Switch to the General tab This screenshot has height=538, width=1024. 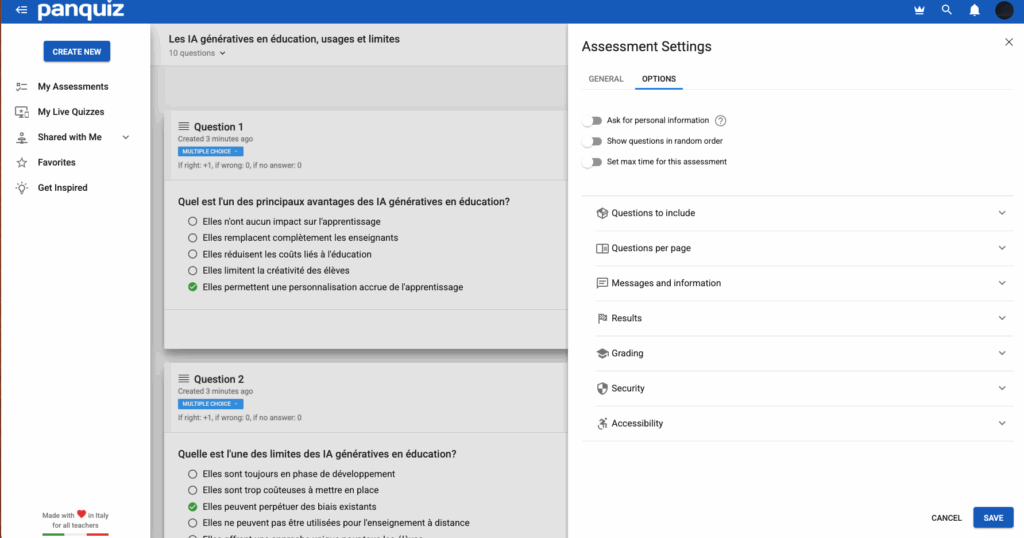click(606, 79)
